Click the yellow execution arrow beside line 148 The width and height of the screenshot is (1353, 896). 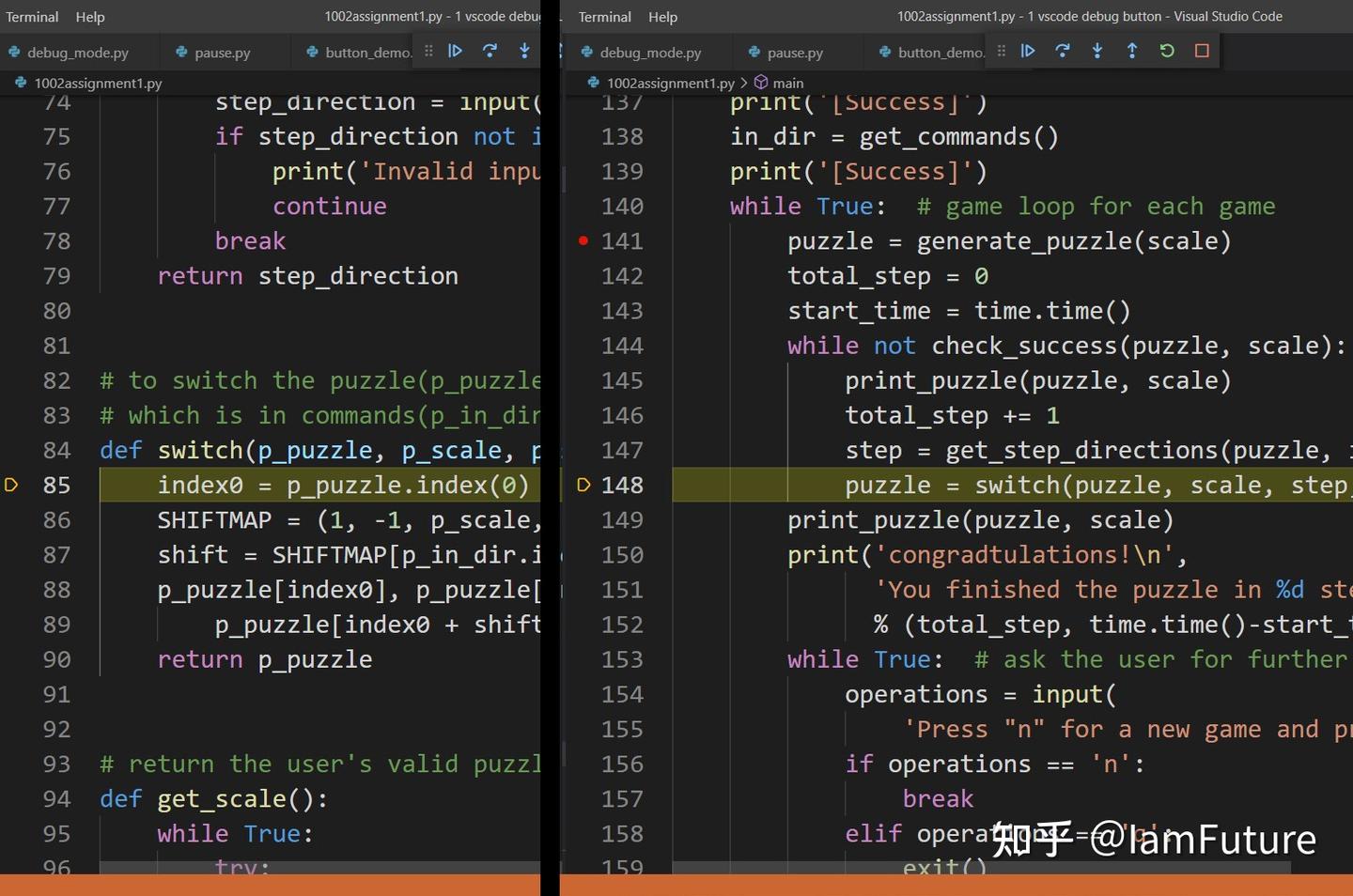583,485
